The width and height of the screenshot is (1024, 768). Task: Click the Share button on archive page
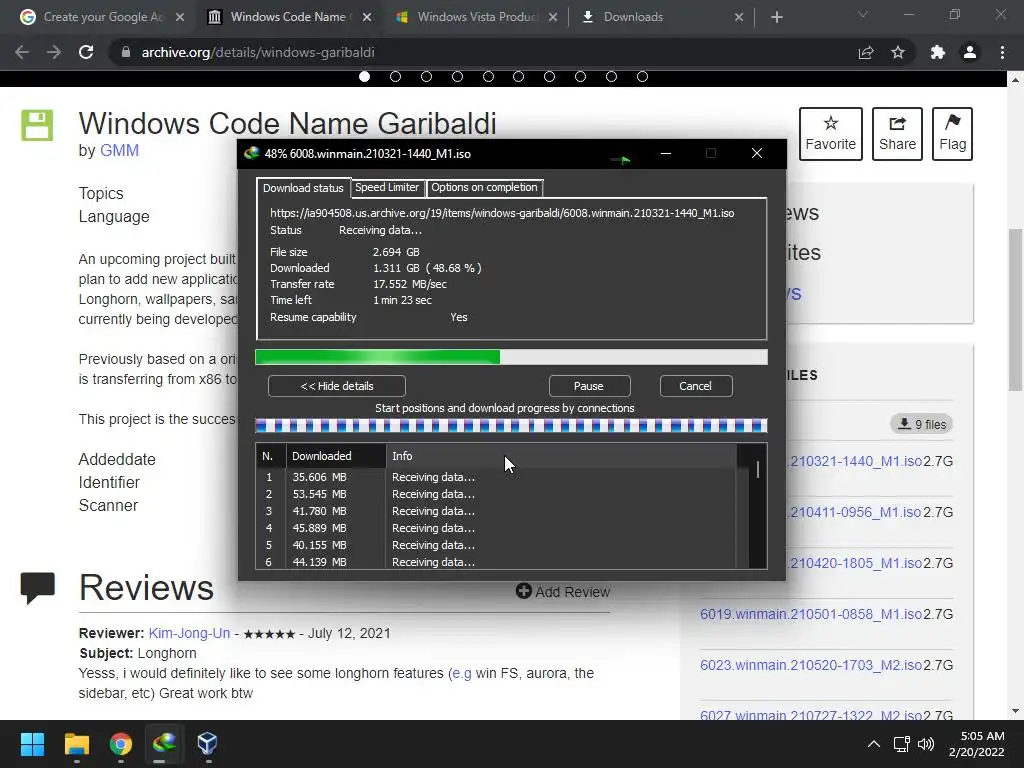(897, 134)
